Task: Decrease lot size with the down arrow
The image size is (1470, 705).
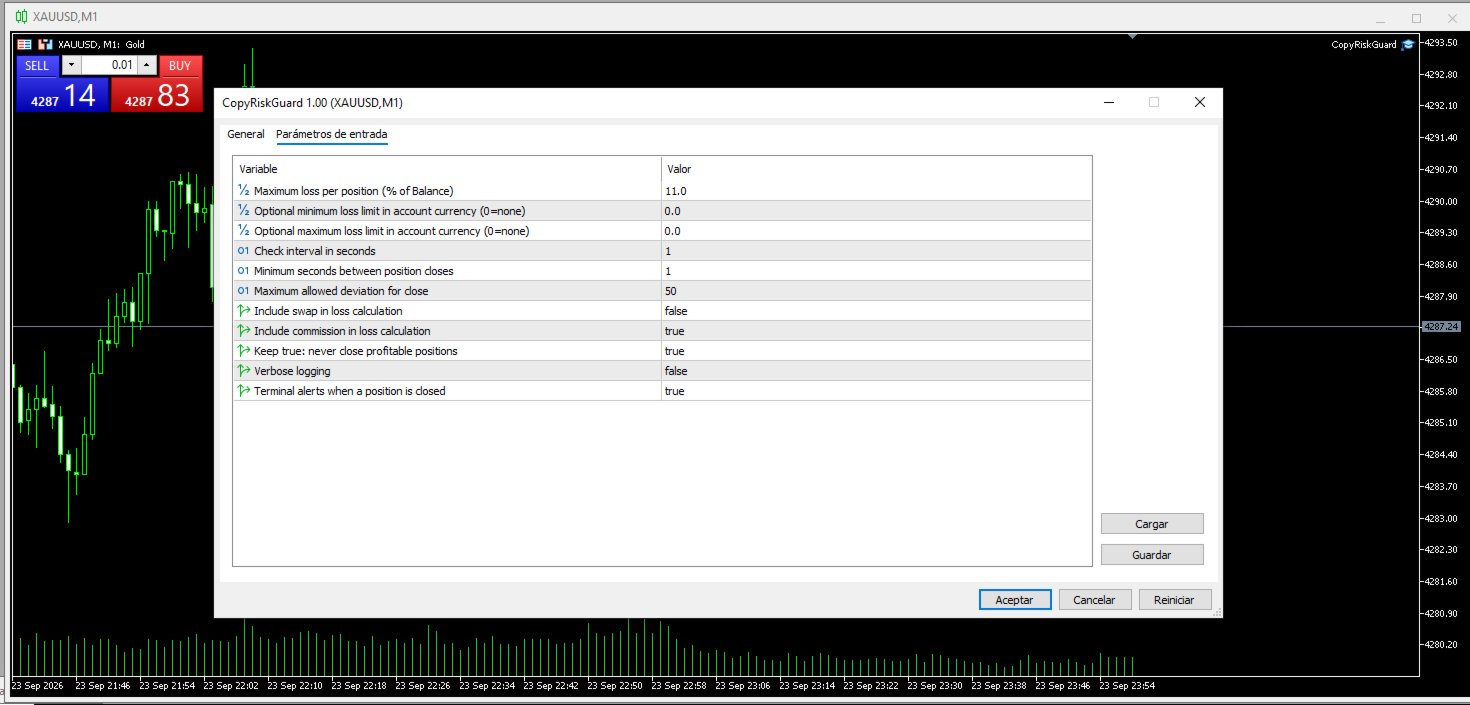Action: point(71,65)
